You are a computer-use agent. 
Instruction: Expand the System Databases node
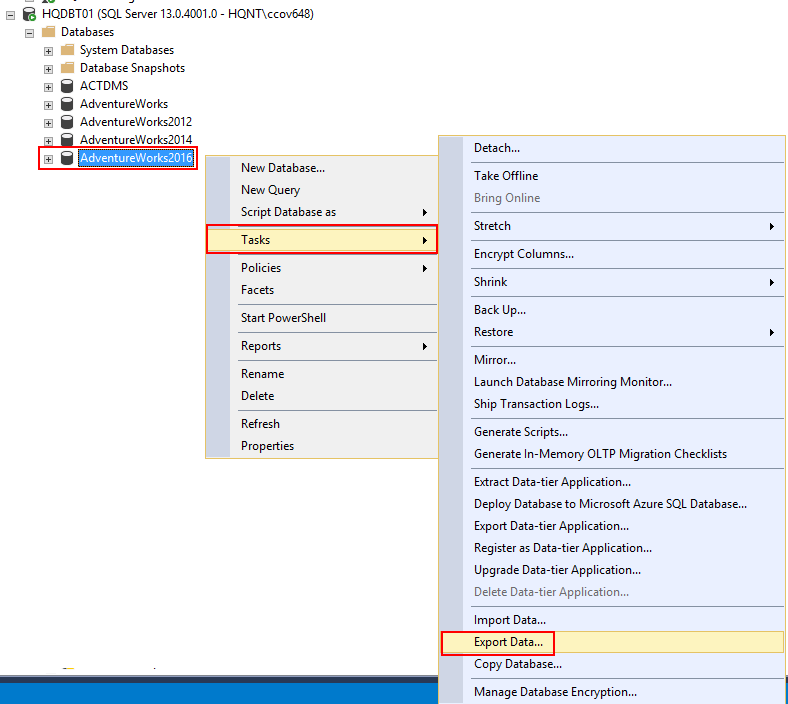(x=48, y=51)
